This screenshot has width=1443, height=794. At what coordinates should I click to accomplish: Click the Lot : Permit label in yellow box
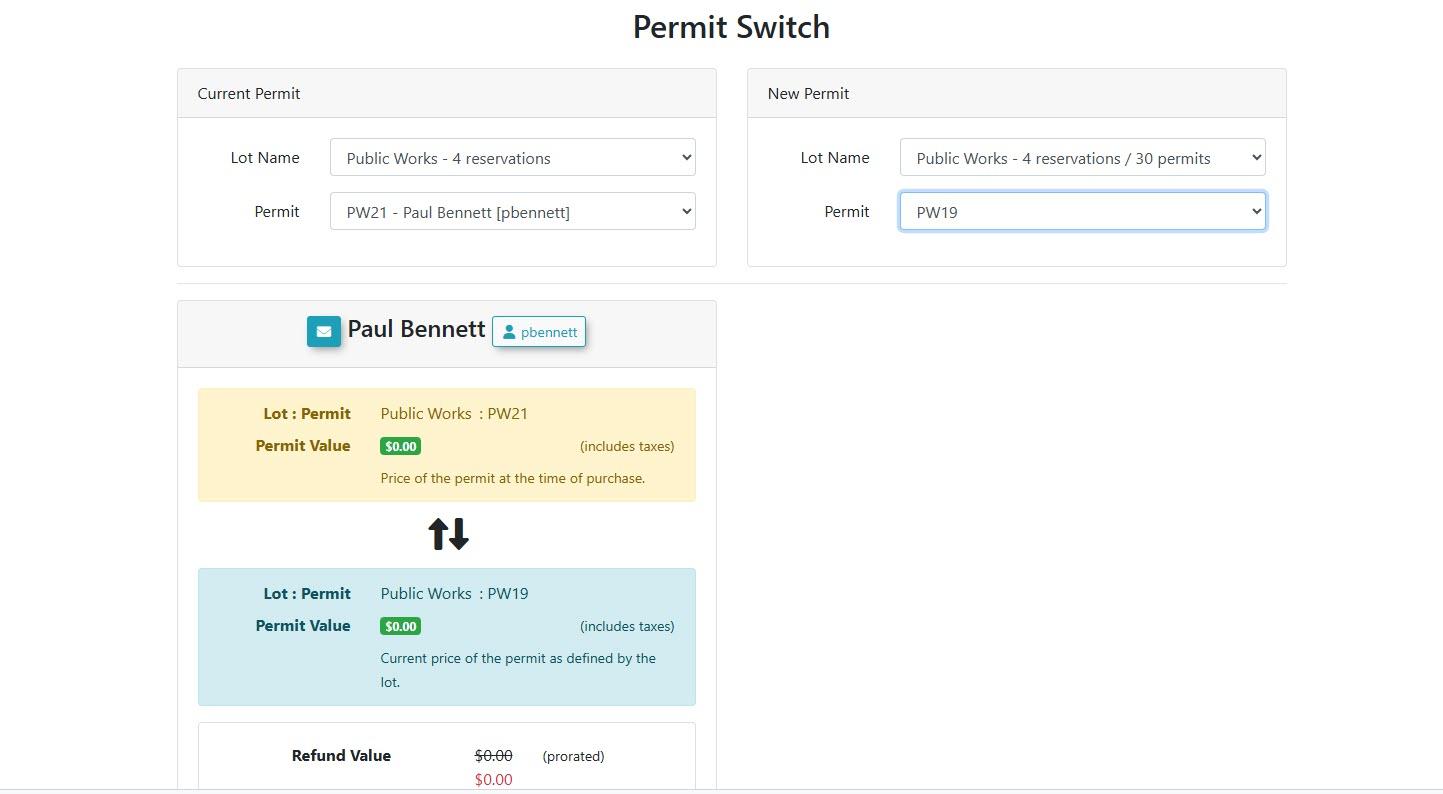click(x=307, y=414)
